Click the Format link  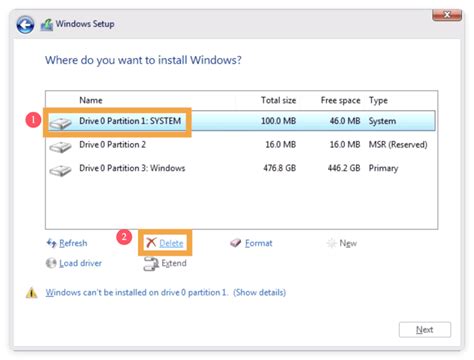pyautogui.click(x=259, y=243)
